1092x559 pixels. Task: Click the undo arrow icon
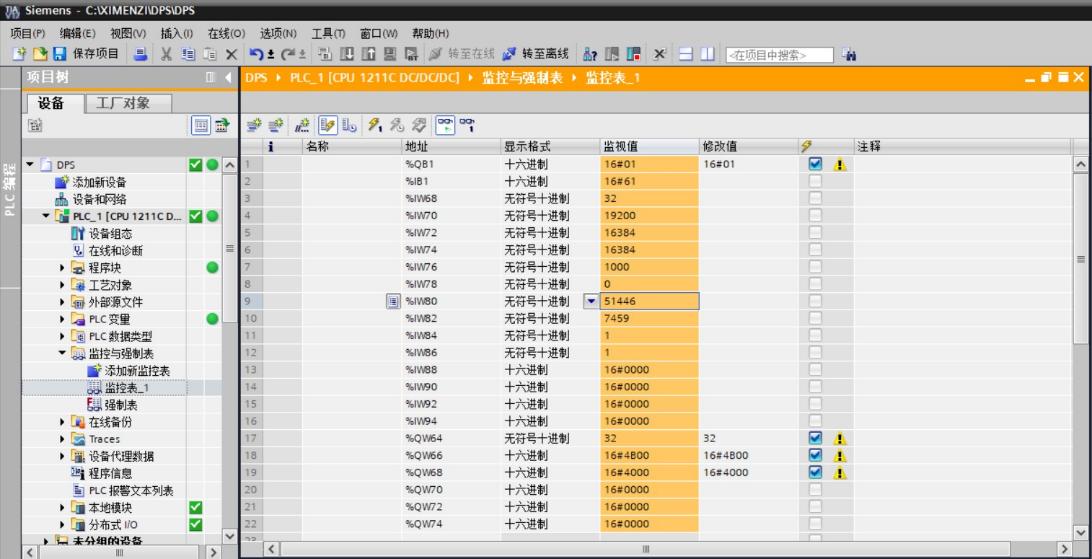click(x=256, y=53)
